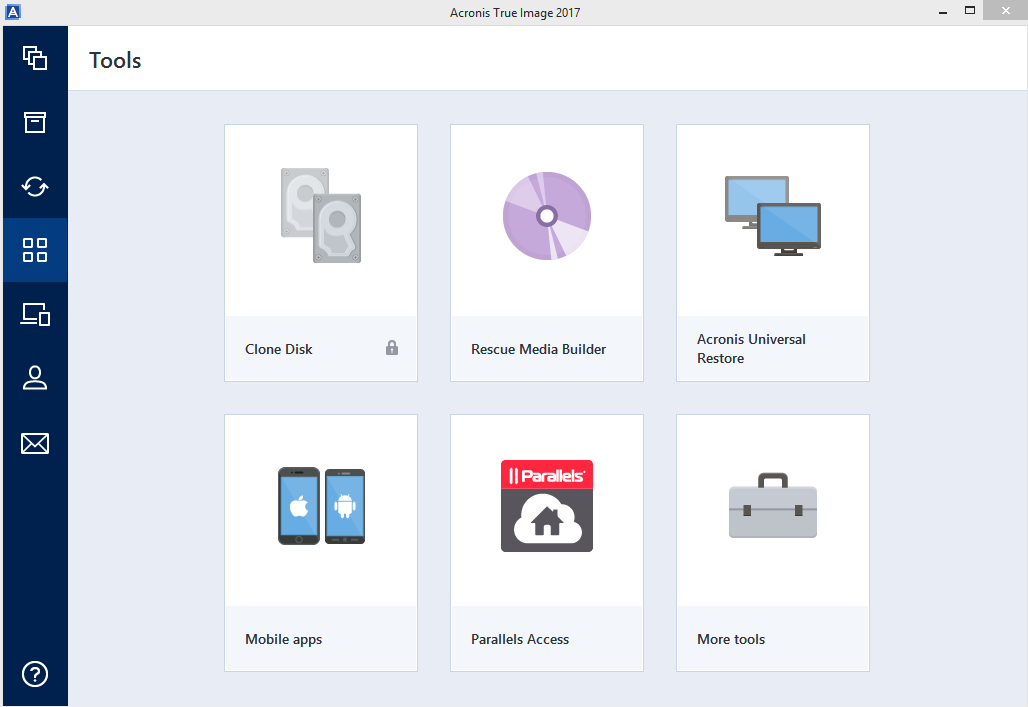Click the gray toolbox More tools image
Screen dimensions: 1028x707
[772, 506]
